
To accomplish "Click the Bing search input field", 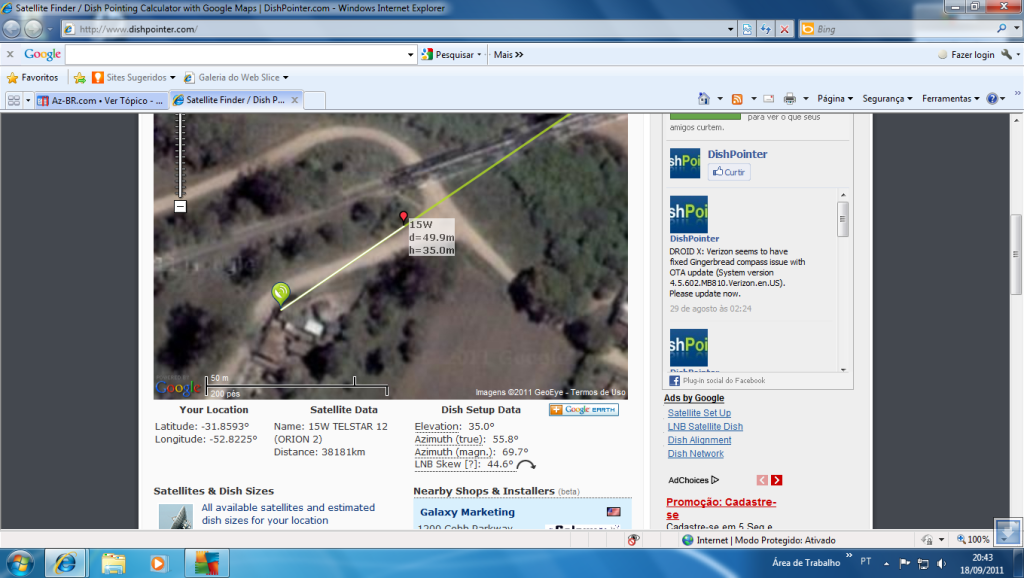I will click(904, 29).
